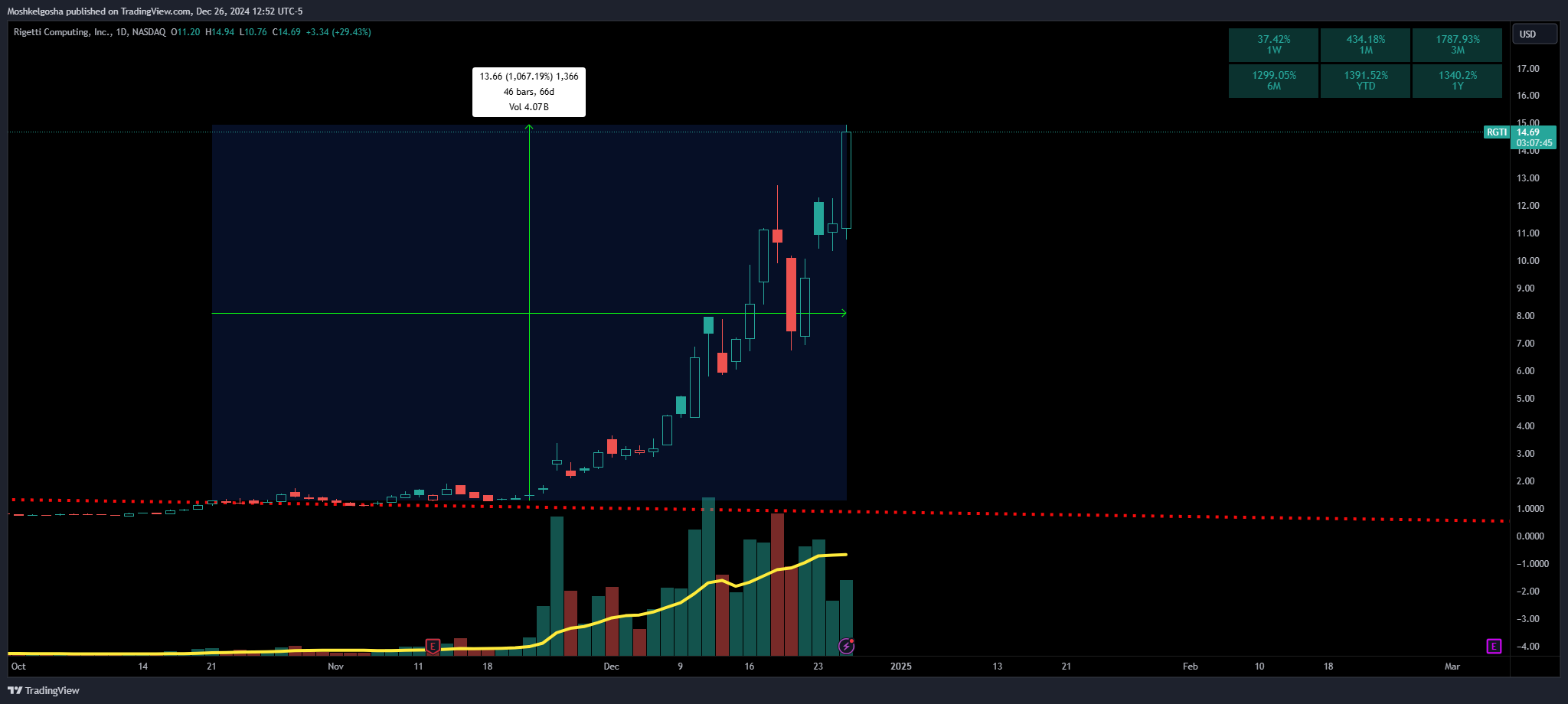
Task: Click the Rigetti Computing, Inc. symbol title
Action: pyautogui.click(x=62, y=32)
